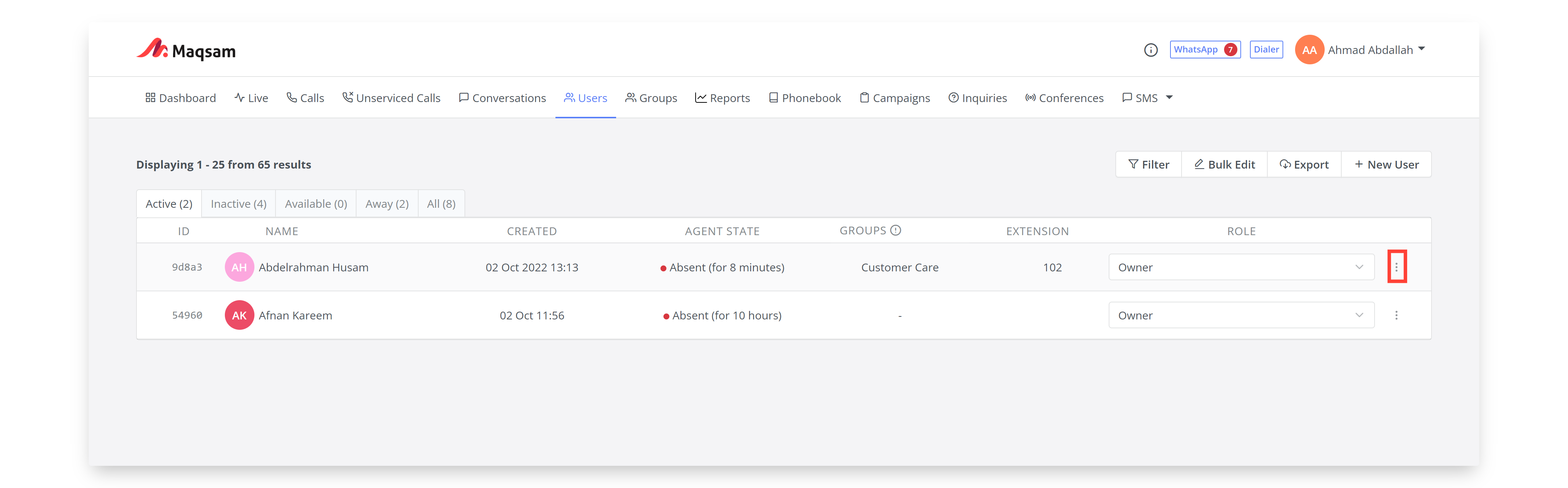This screenshot has width=1568, height=488.
Task: Click the EXTENSION column header
Action: click(1037, 231)
